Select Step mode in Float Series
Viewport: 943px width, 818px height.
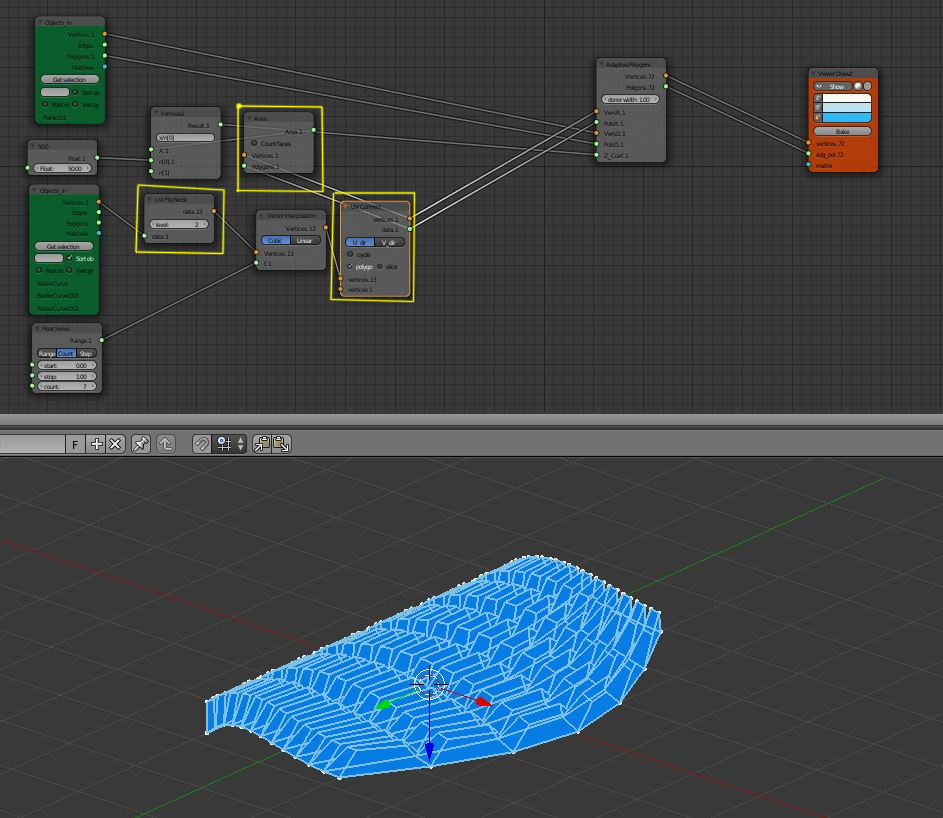(x=86, y=354)
